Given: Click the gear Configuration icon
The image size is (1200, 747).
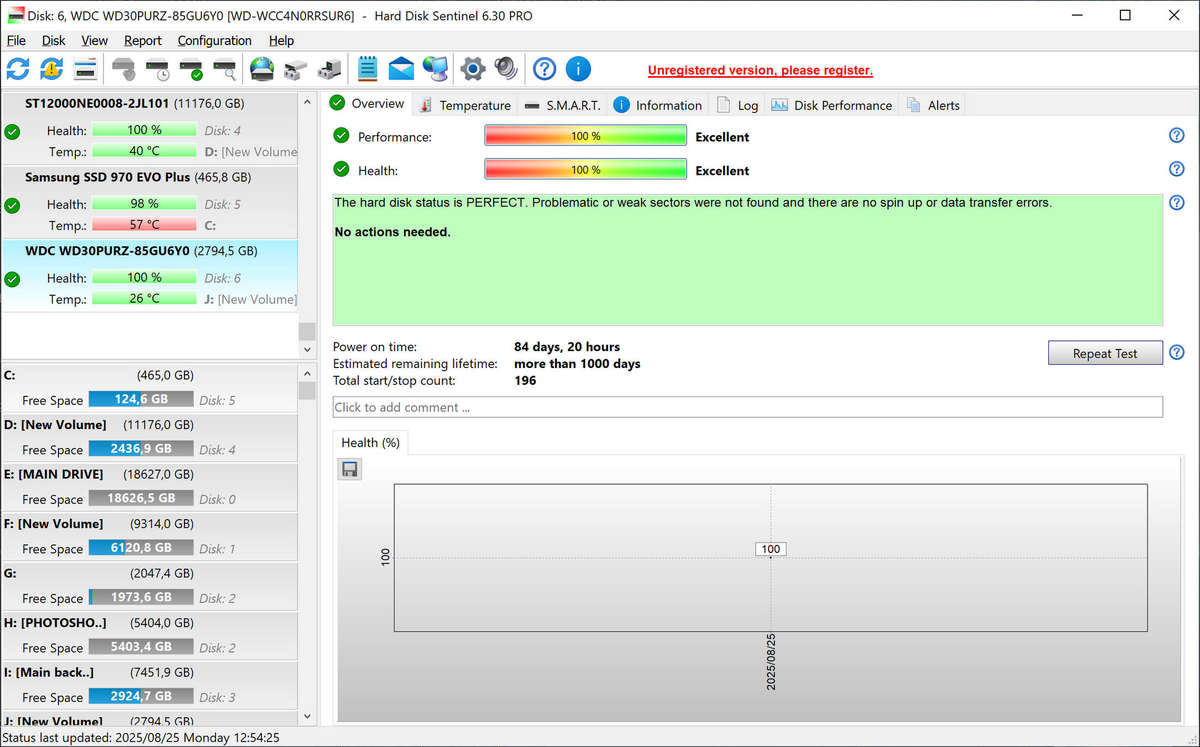Looking at the screenshot, I should (472, 69).
